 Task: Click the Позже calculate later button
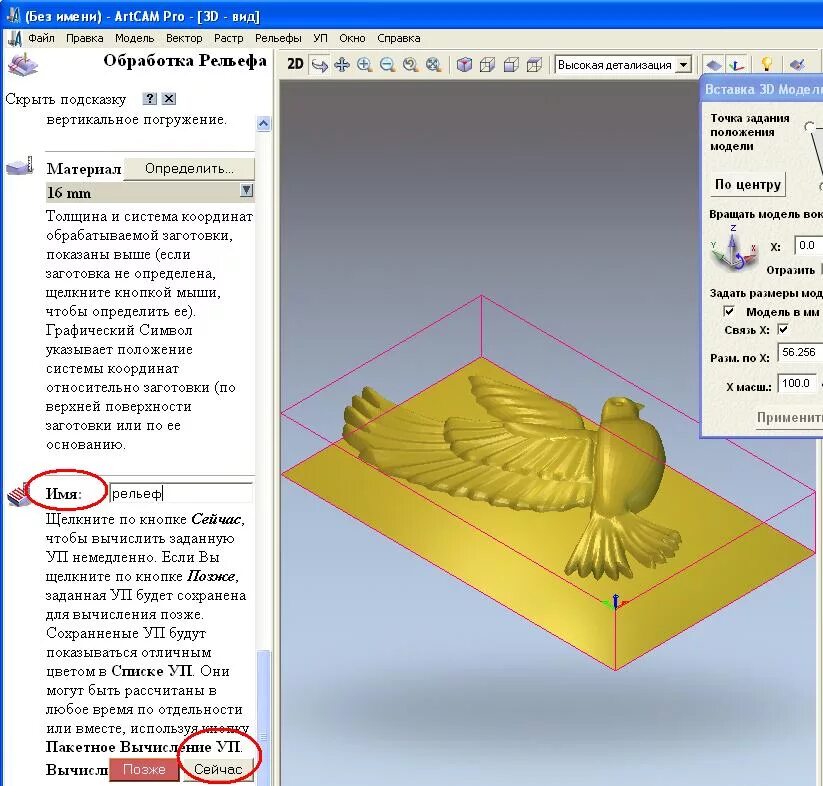[x=144, y=769]
